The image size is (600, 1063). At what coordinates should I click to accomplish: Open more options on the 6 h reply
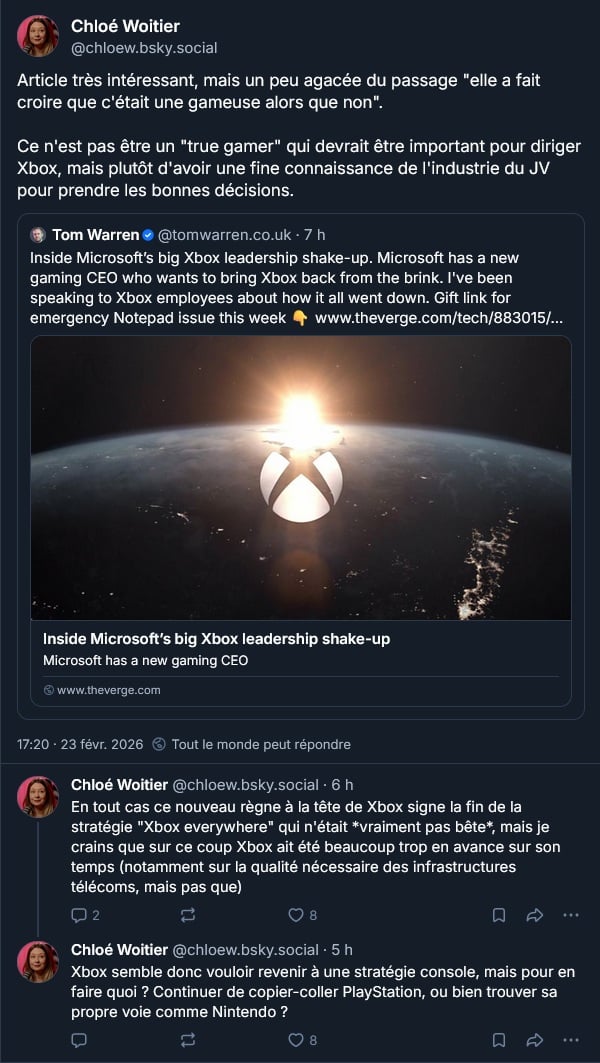(571, 914)
